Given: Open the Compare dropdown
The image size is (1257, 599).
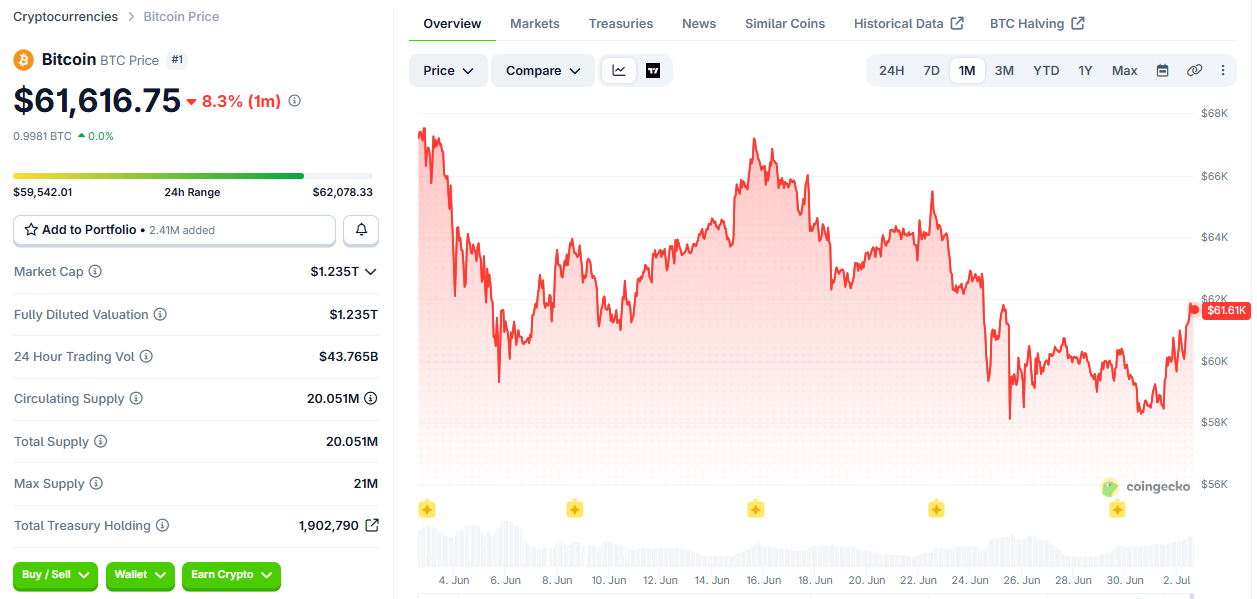Looking at the screenshot, I should 542,71.
